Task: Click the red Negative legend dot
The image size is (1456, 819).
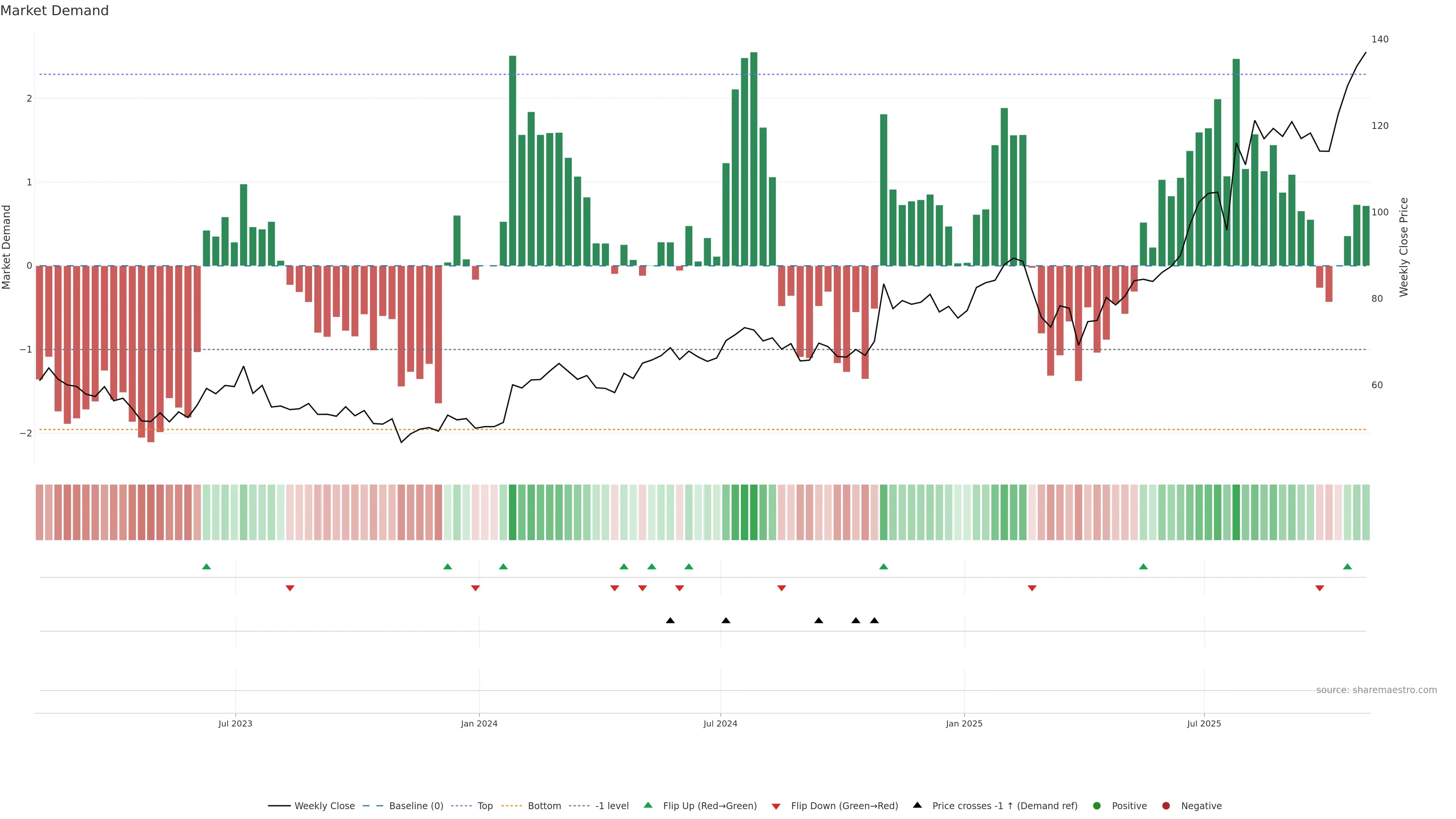Action: pyautogui.click(x=1166, y=805)
